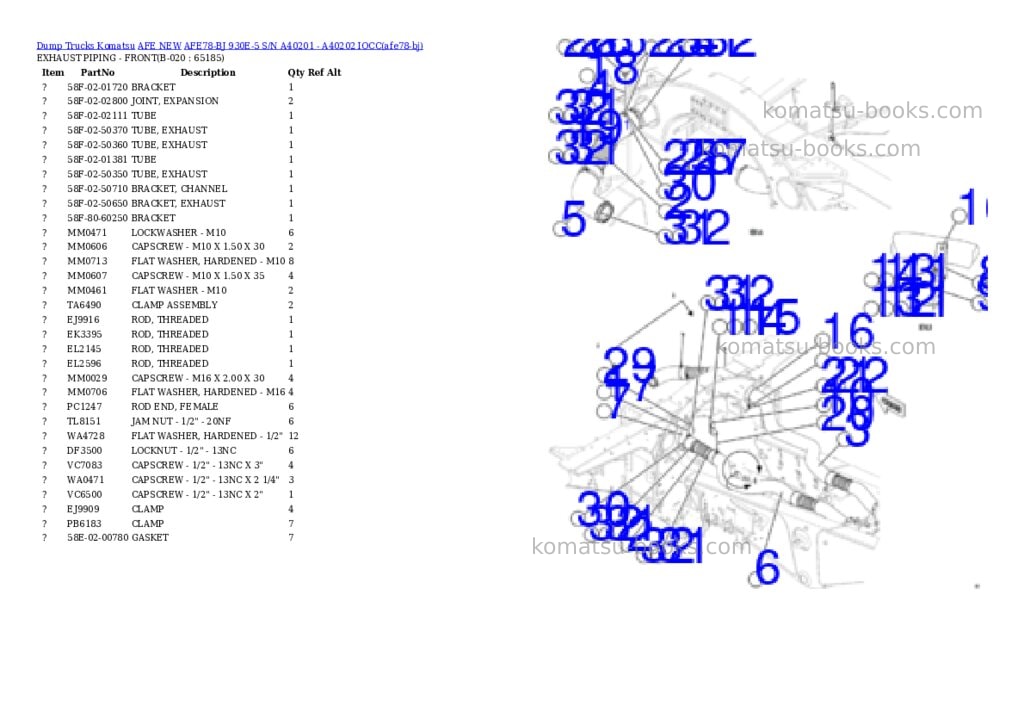This screenshot has height=725, width=1024.
Task: Click the CLAMP ASSEMBLY description
Action: point(174,305)
